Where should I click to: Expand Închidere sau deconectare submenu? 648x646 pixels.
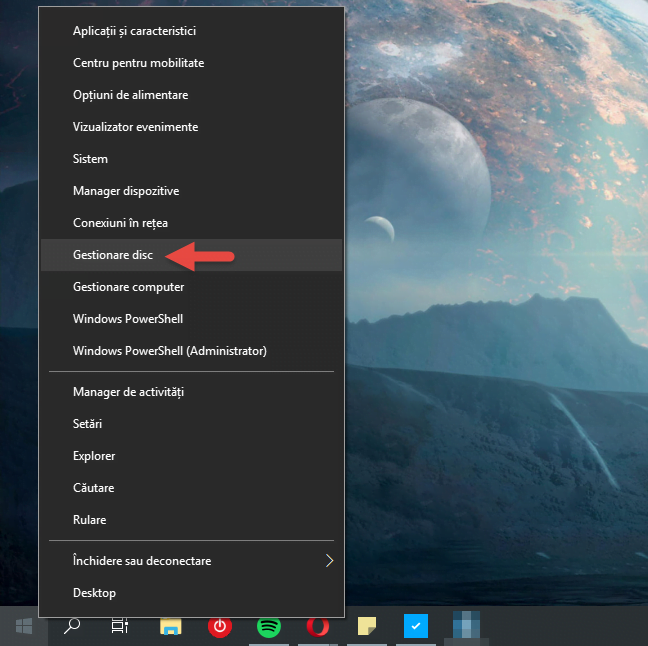(x=191, y=561)
